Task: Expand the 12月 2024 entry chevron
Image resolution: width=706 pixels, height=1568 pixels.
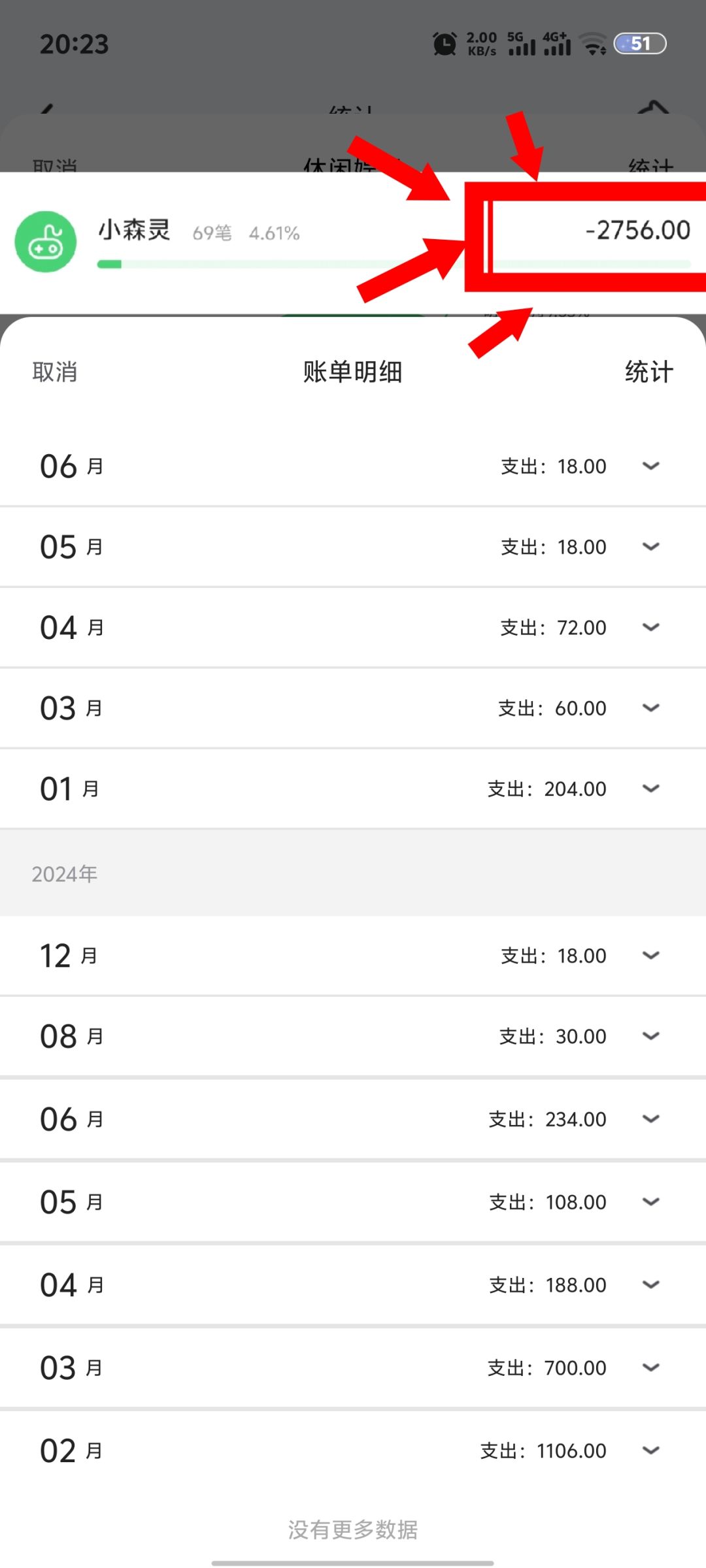Action: coord(650,955)
